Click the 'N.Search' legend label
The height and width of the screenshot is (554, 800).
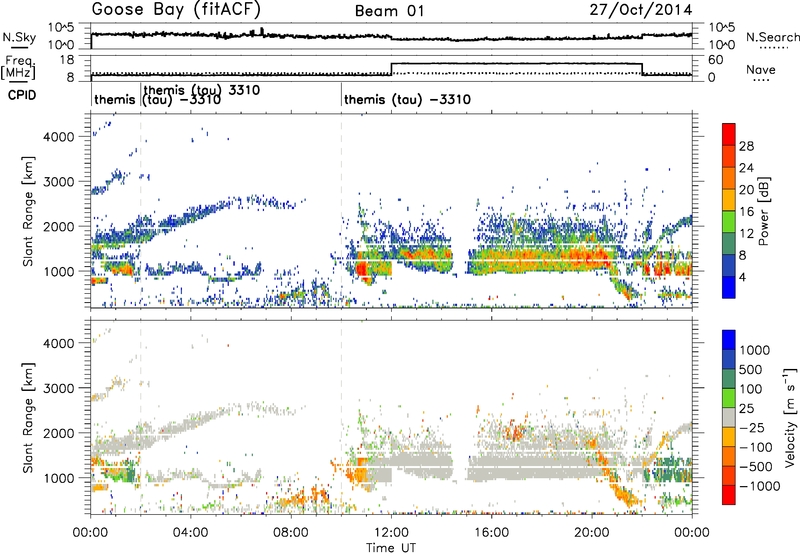pyautogui.click(x=772, y=37)
